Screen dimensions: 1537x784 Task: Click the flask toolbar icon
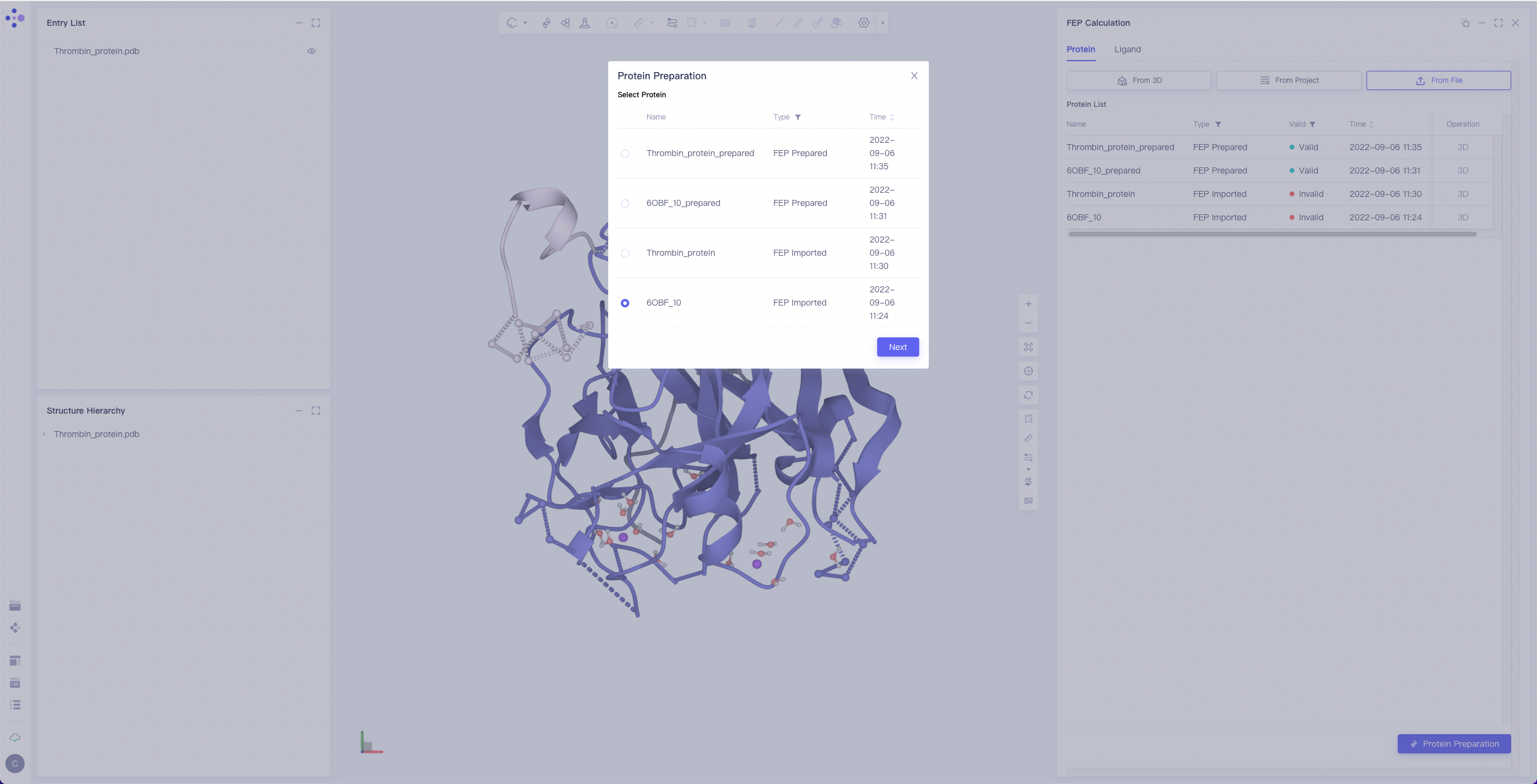(x=585, y=23)
